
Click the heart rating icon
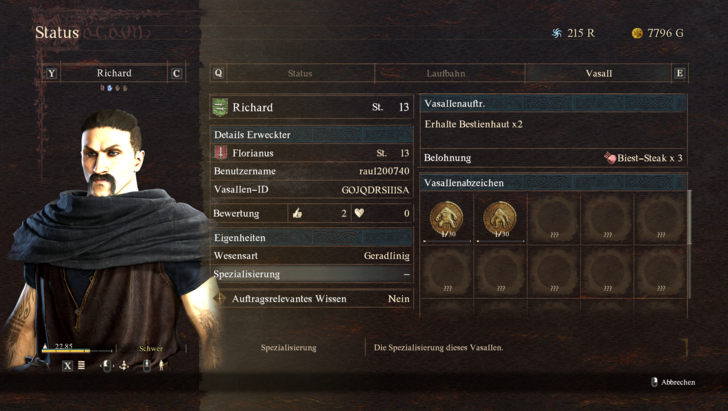tap(359, 213)
